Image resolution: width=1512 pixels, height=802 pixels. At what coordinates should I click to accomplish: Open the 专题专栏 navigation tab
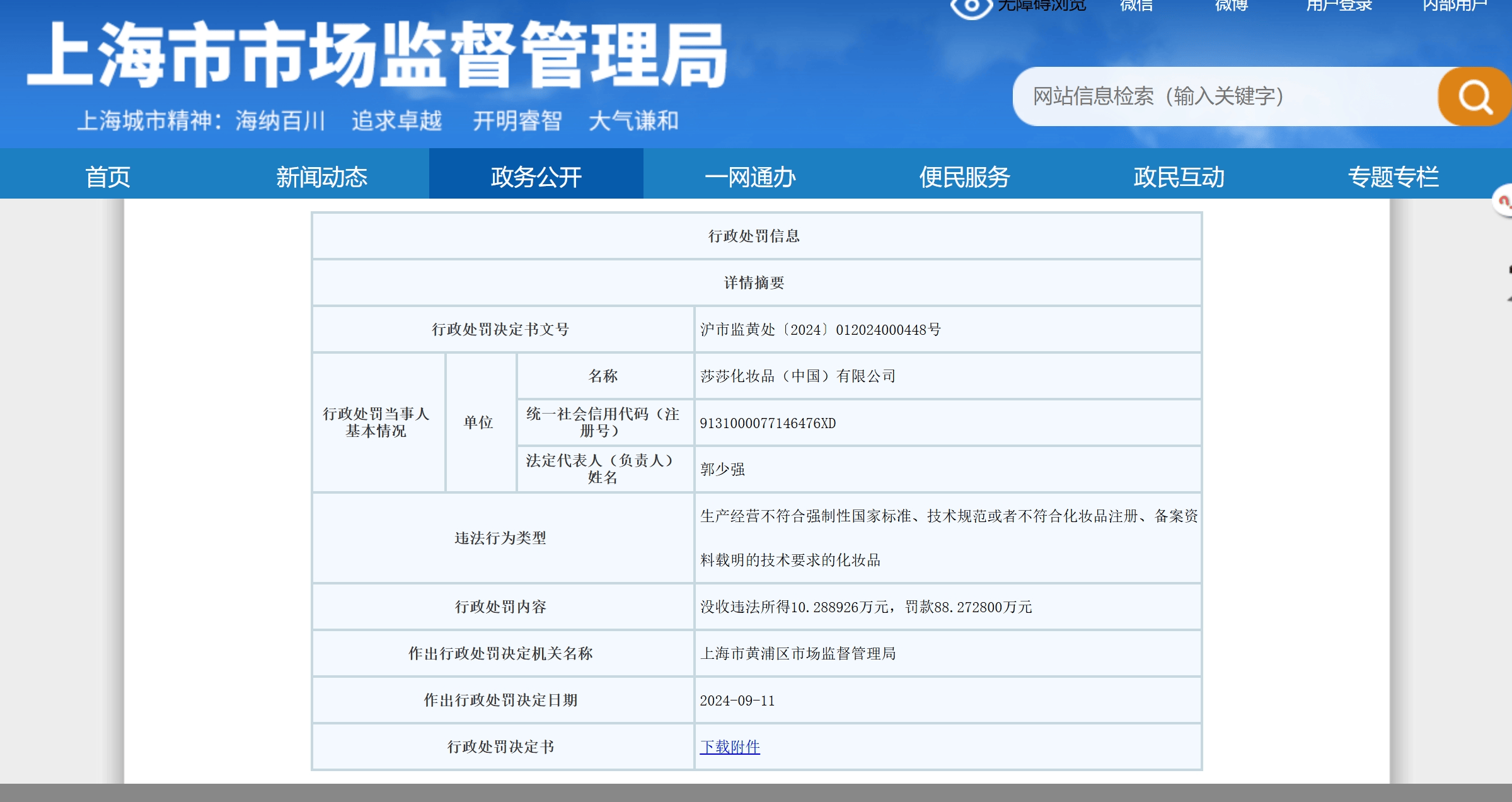(x=1393, y=177)
